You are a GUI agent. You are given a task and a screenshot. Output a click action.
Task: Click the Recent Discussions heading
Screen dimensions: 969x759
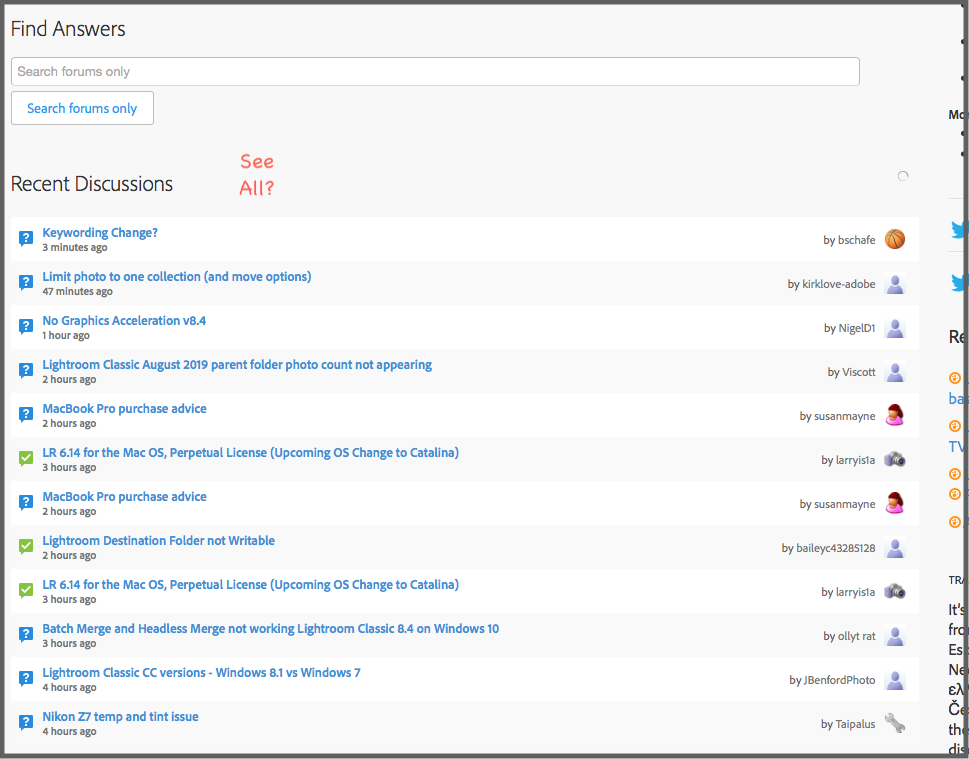click(x=92, y=184)
